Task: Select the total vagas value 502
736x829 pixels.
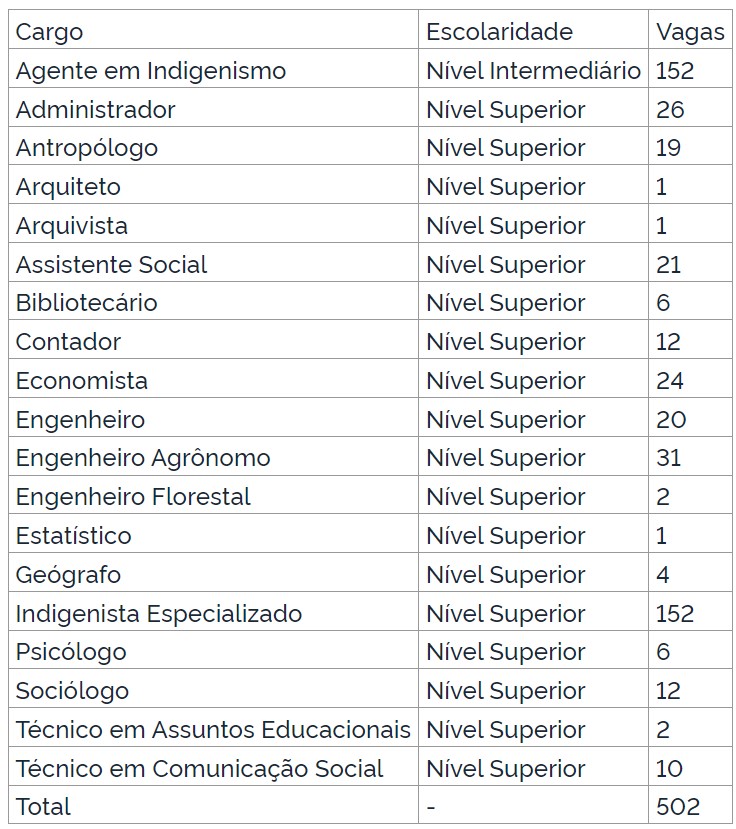Action: [x=678, y=807]
